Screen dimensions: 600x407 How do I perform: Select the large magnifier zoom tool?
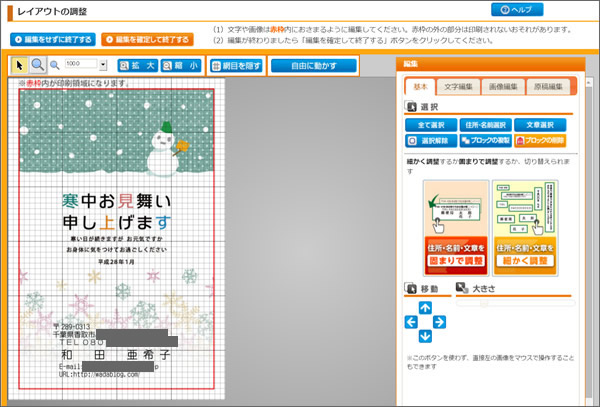point(38,65)
